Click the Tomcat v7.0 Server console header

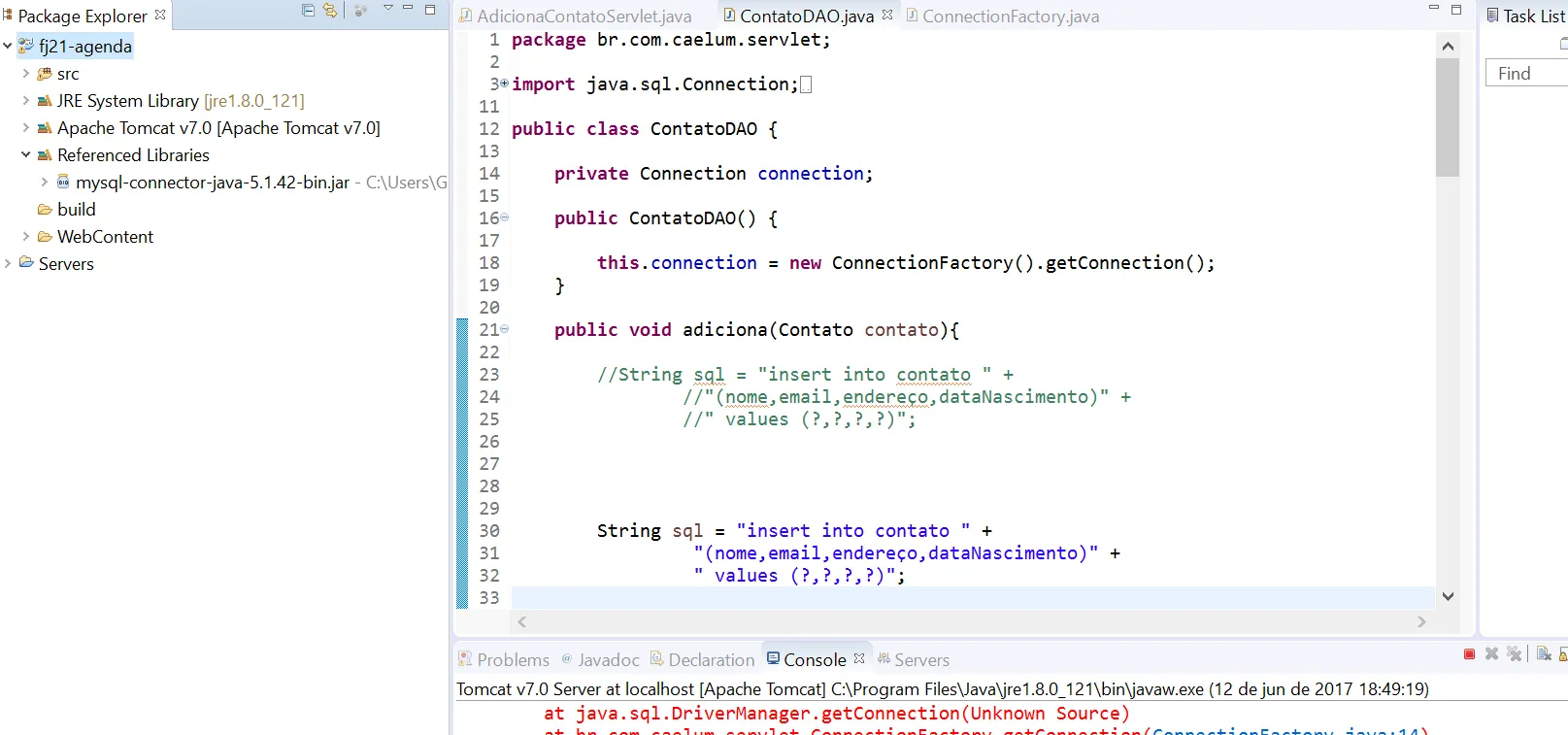coord(943,688)
